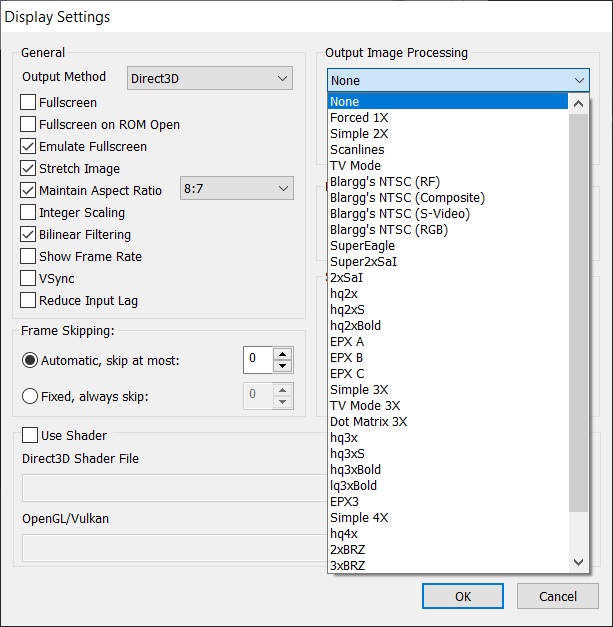The height and width of the screenshot is (627, 613).
Task: Select 3xBRZ filter
Action: click(x=448, y=565)
